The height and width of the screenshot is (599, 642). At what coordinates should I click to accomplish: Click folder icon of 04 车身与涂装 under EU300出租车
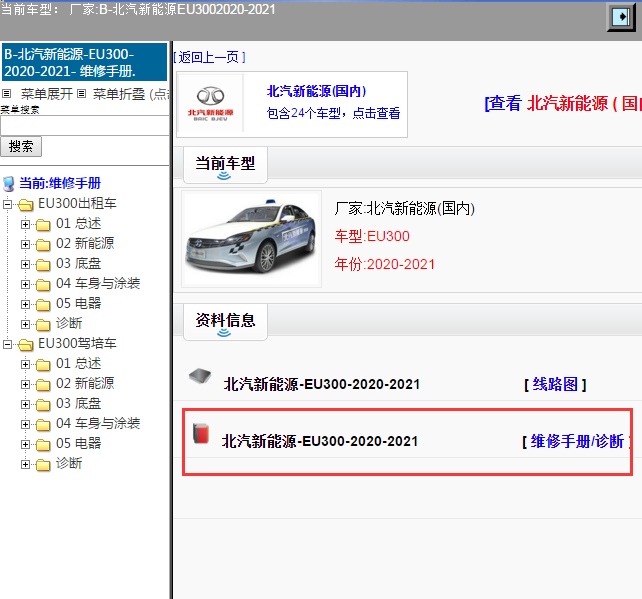coord(43,284)
